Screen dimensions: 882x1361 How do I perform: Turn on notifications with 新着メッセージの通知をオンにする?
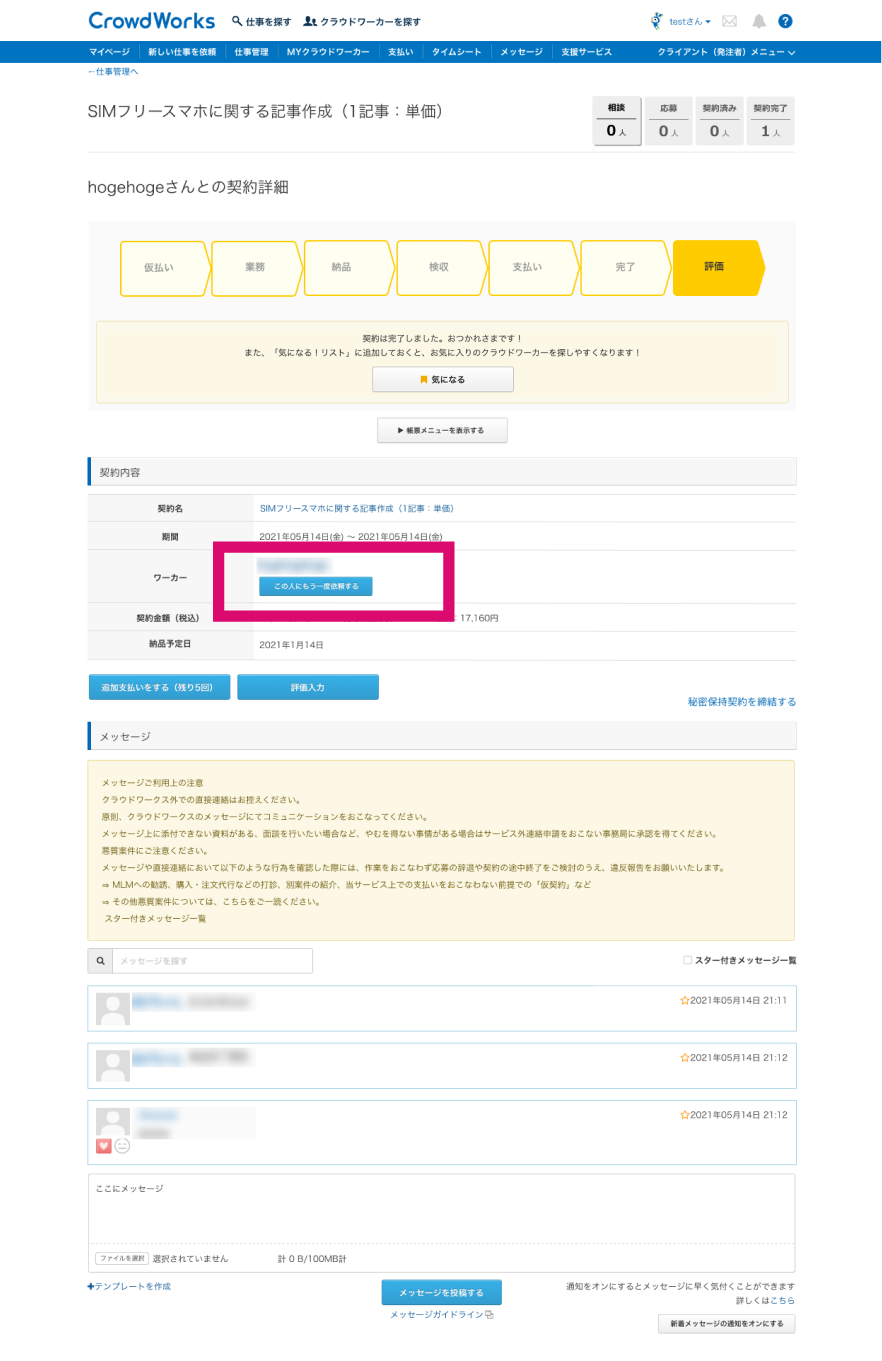pos(727,1324)
